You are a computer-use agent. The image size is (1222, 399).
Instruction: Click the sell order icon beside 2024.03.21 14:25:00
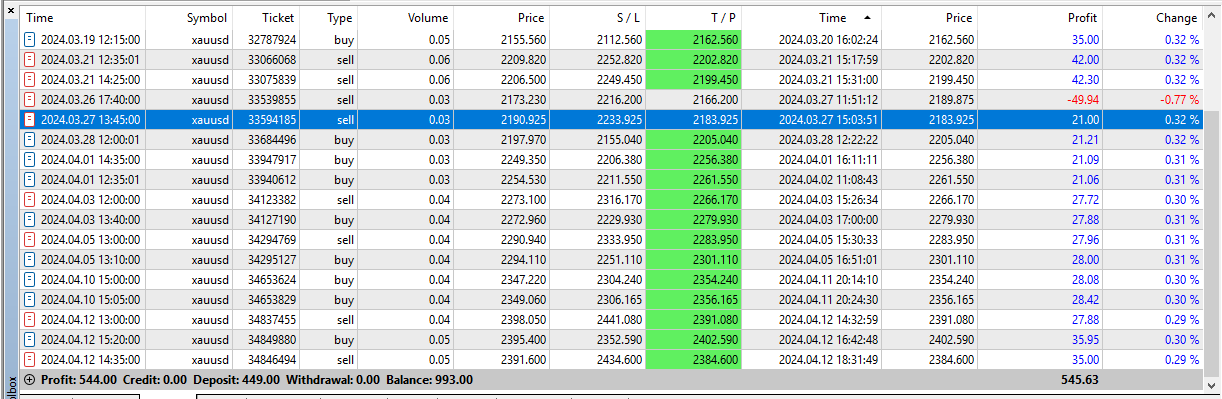point(31,80)
